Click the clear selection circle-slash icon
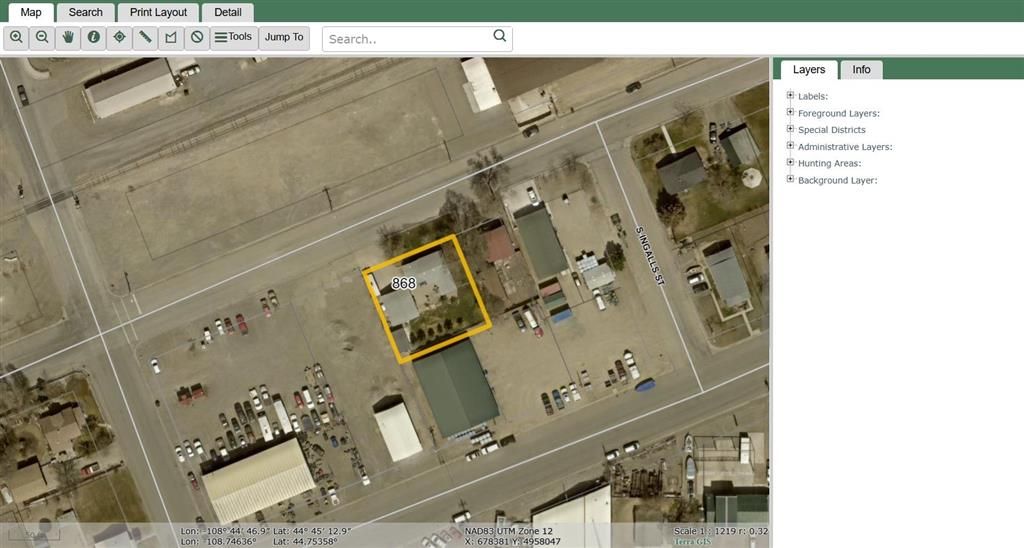 [197, 37]
